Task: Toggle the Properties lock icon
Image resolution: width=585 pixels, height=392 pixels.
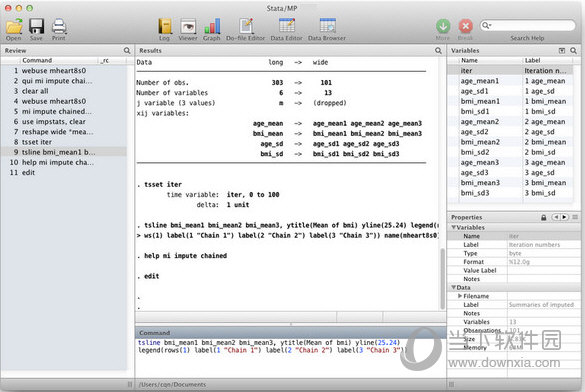Action: click(x=544, y=217)
